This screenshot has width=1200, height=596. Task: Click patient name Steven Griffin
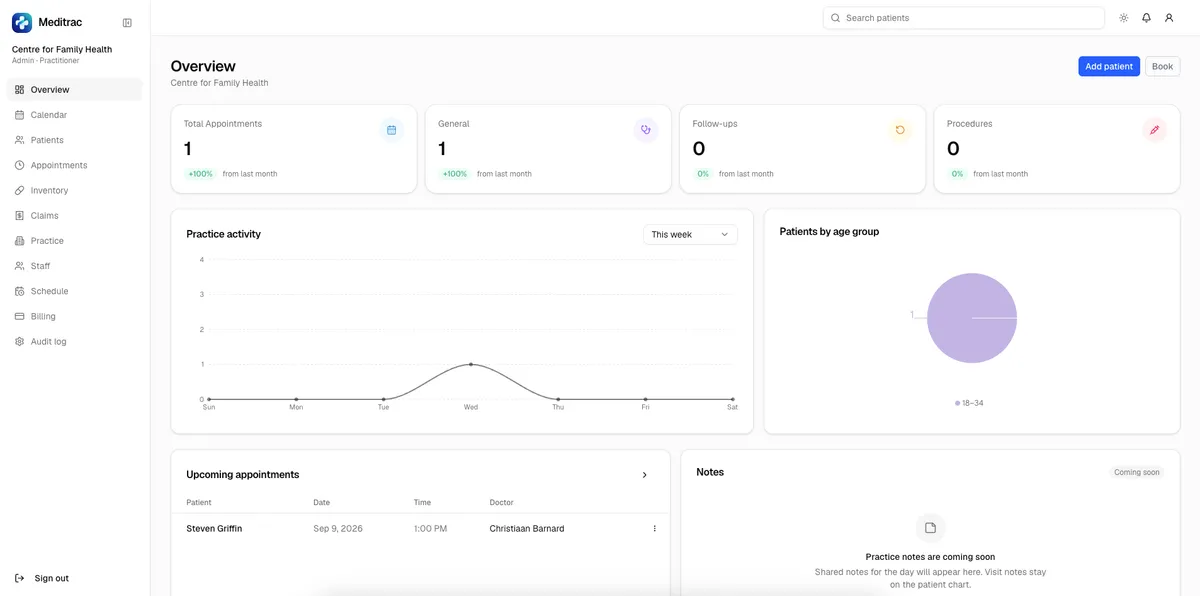click(214, 528)
